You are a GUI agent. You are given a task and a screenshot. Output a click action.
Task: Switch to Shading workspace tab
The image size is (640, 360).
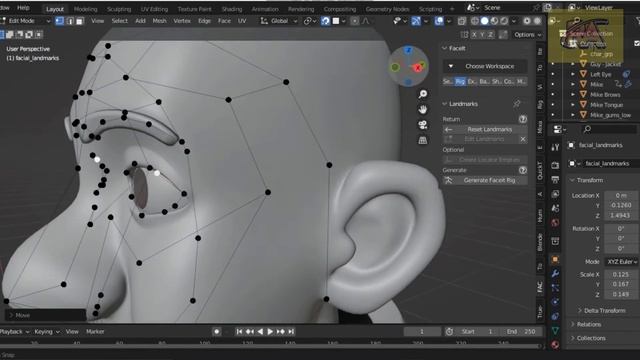(232, 9)
